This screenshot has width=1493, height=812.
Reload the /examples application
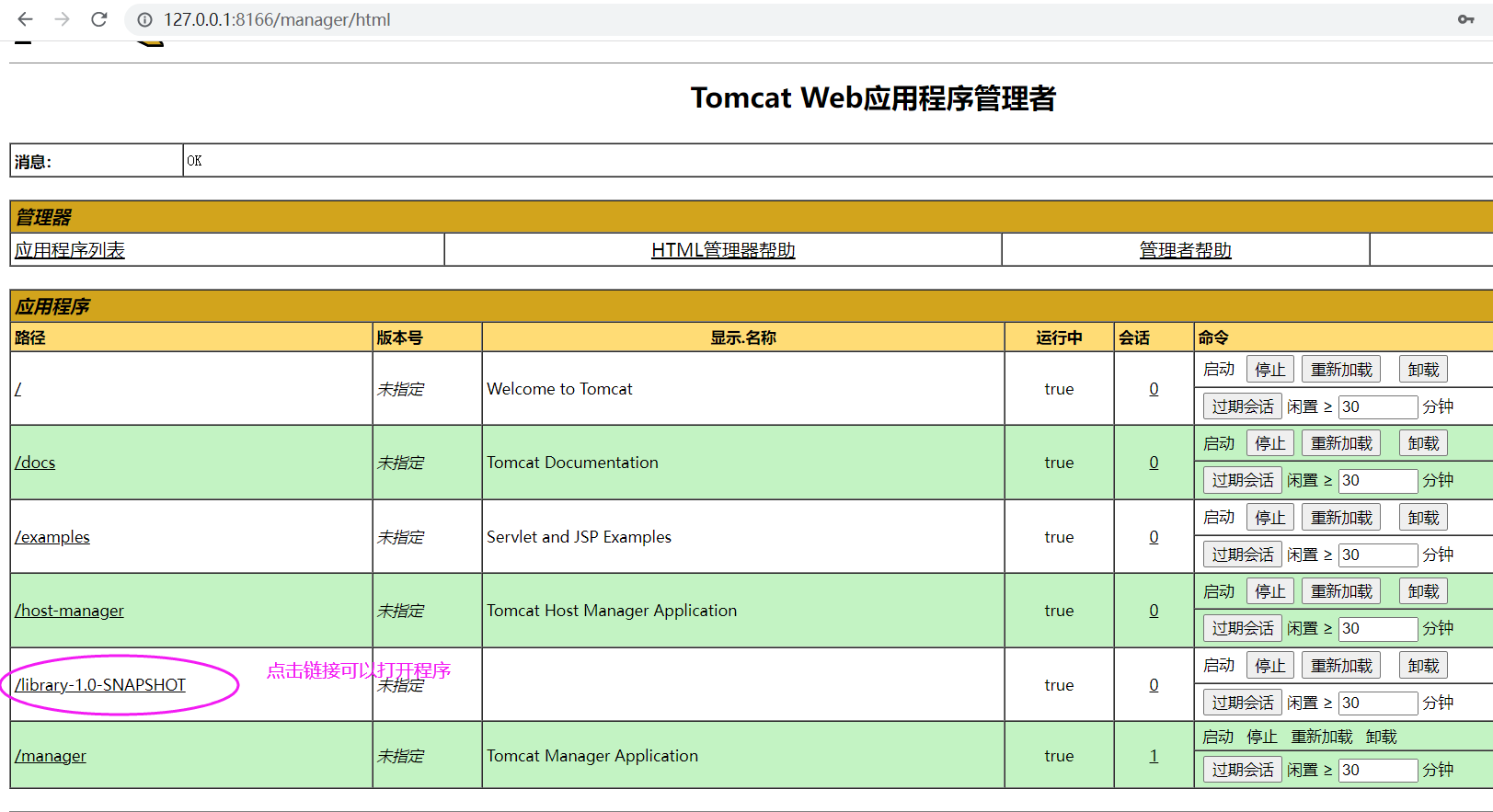pos(1341,518)
